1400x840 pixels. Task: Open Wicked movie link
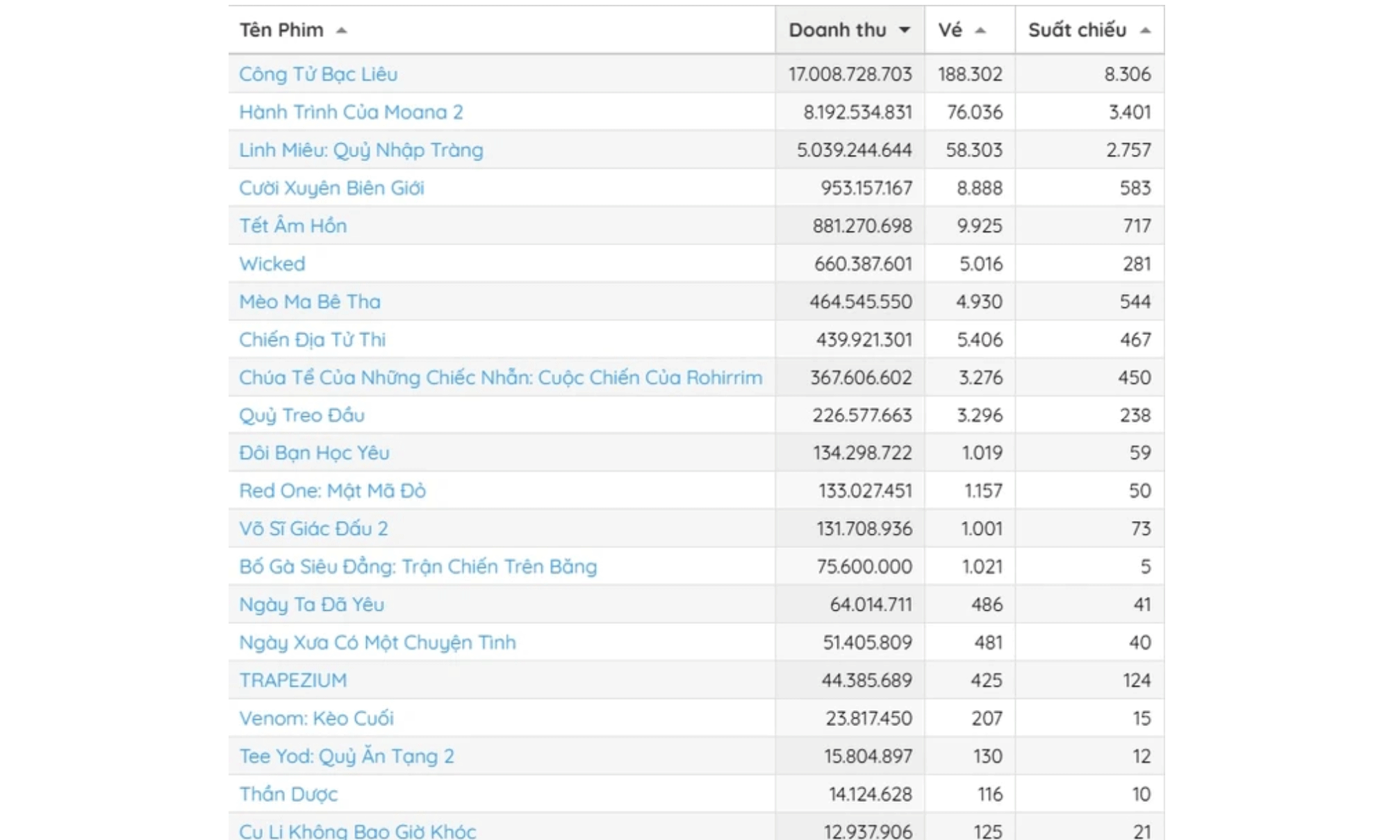tap(272, 264)
